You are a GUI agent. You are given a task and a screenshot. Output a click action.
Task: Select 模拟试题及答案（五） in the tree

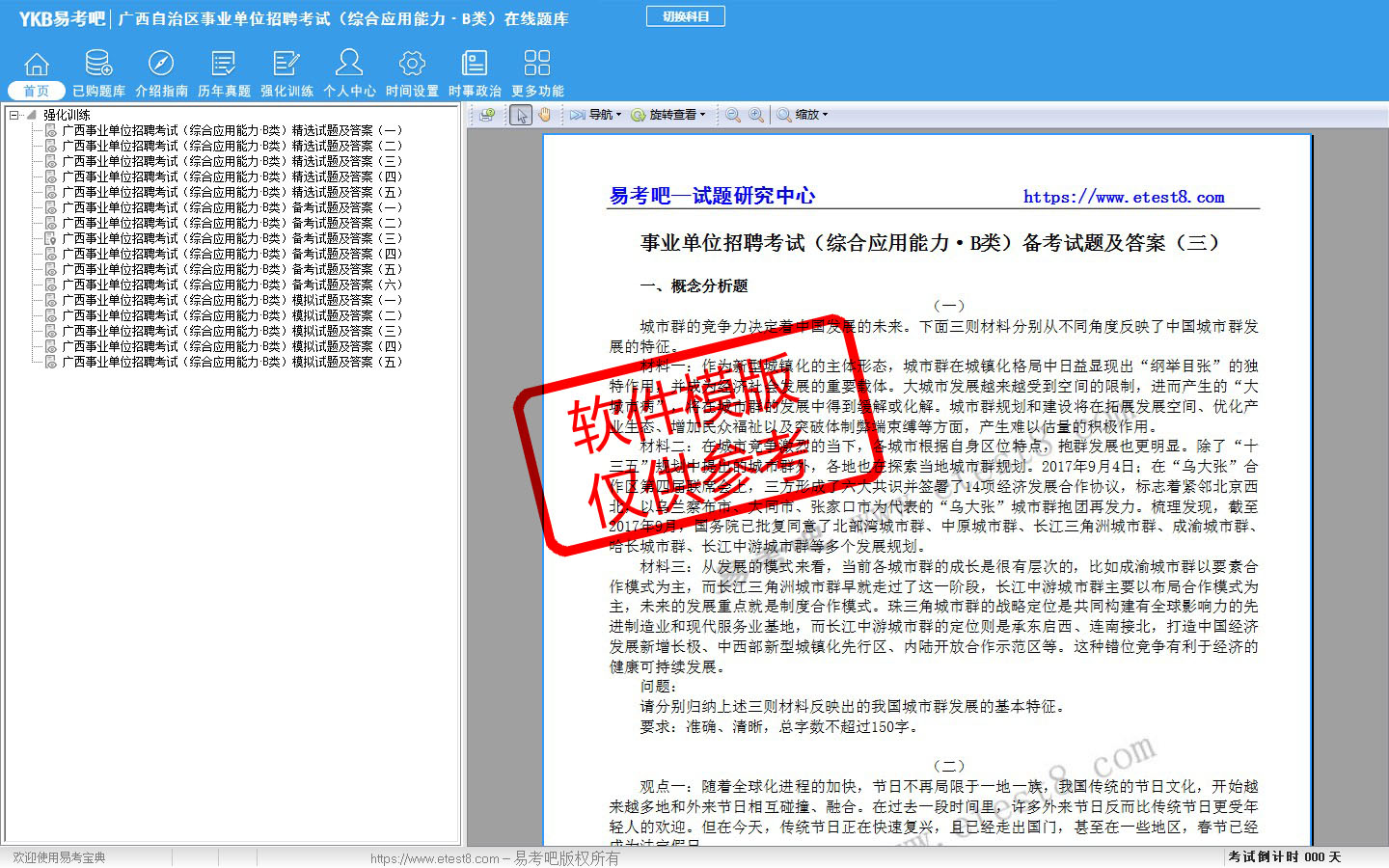[x=231, y=362]
